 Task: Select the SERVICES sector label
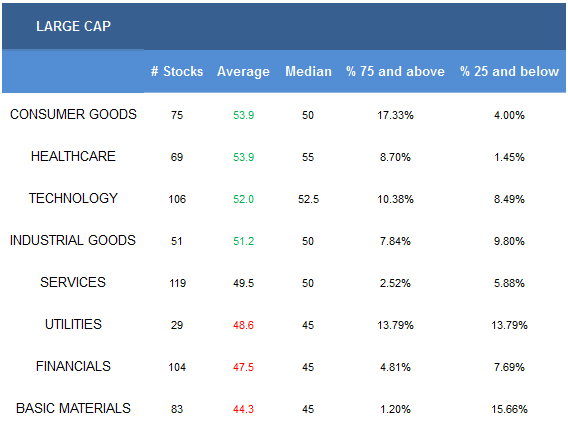pyautogui.click(x=73, y=283)
